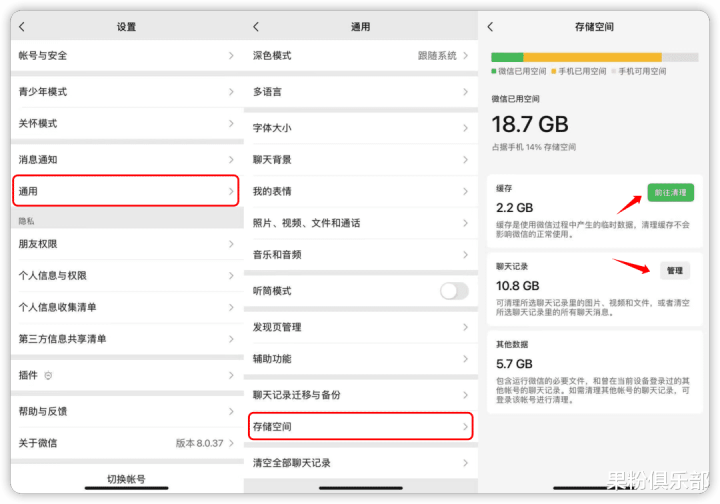This screenshot has width=720, height=504.
Task: Click the shield icon next to 插件
Action: 48,375
